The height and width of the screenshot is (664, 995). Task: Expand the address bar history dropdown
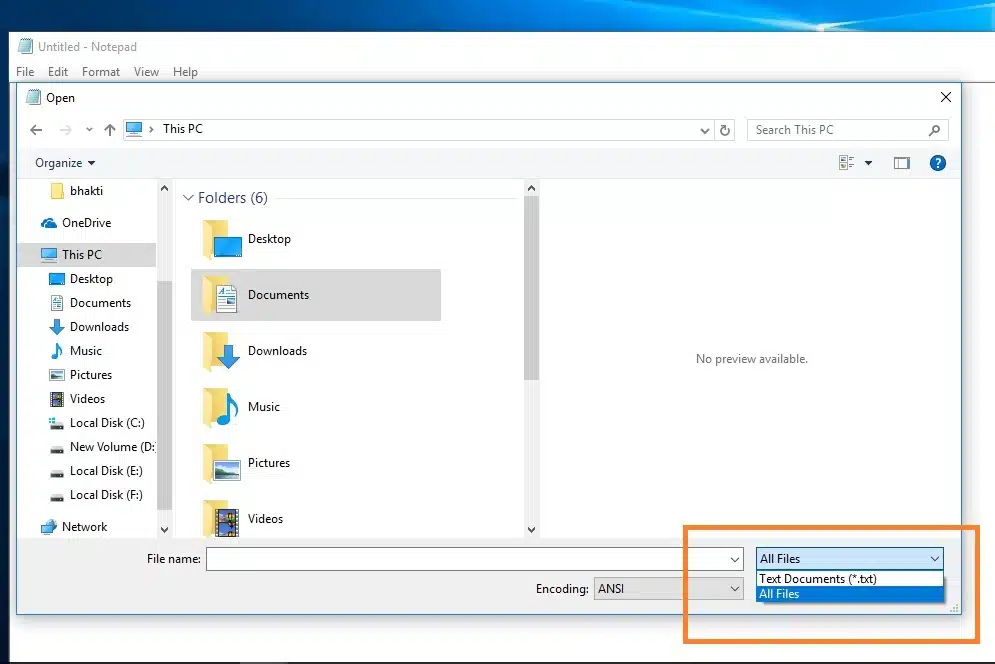[704, 131]
